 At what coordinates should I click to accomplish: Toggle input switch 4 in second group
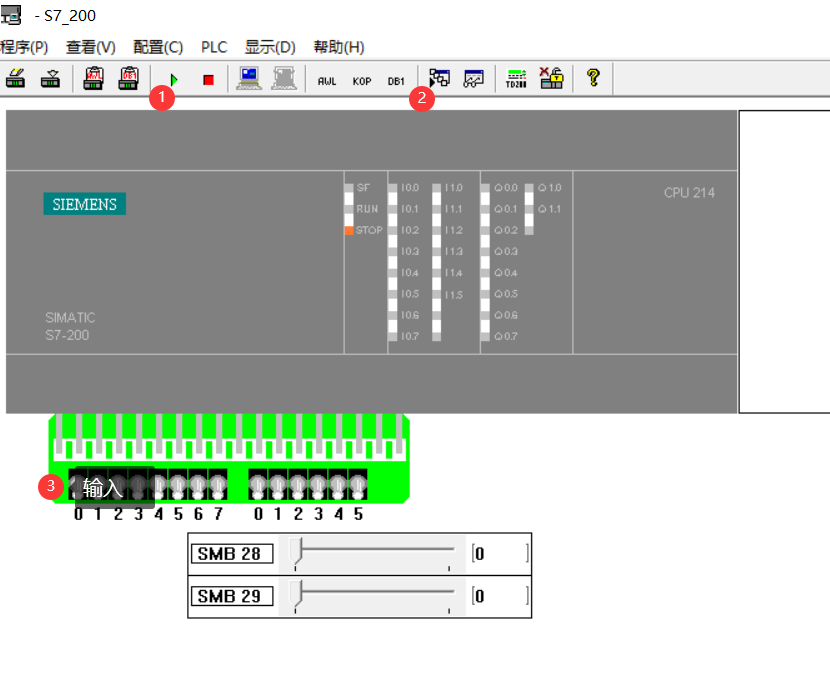[x=338, y=485]
